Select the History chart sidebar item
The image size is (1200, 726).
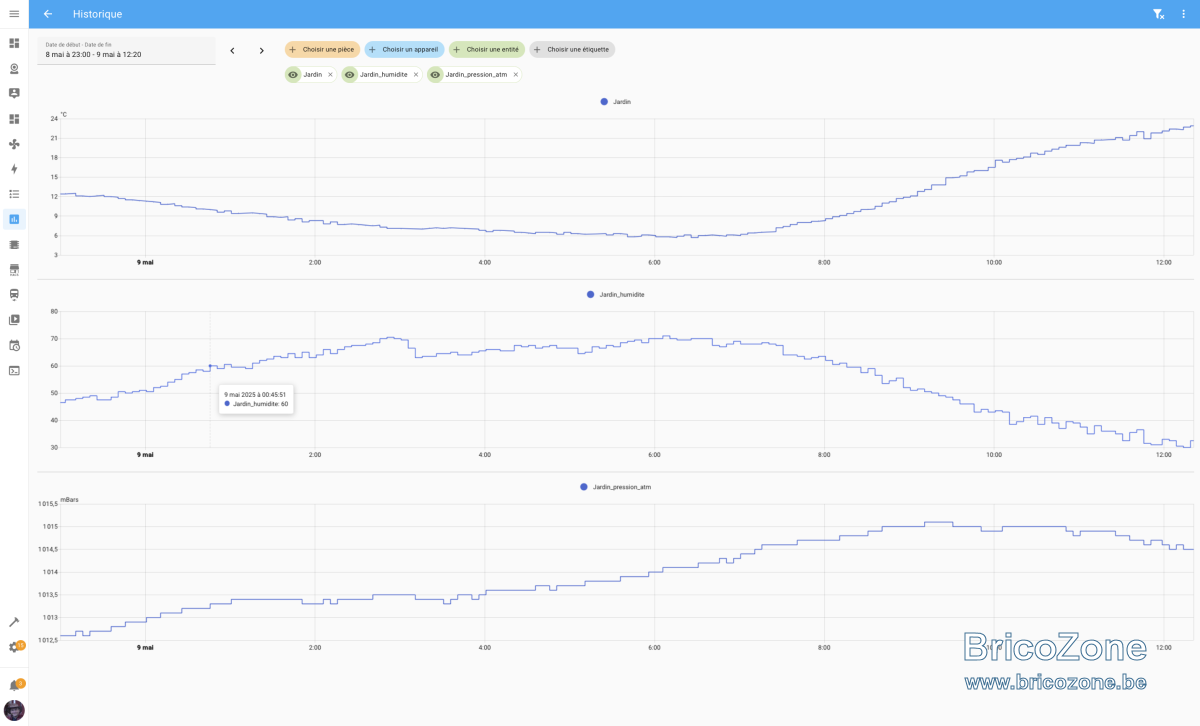point(14,219)
